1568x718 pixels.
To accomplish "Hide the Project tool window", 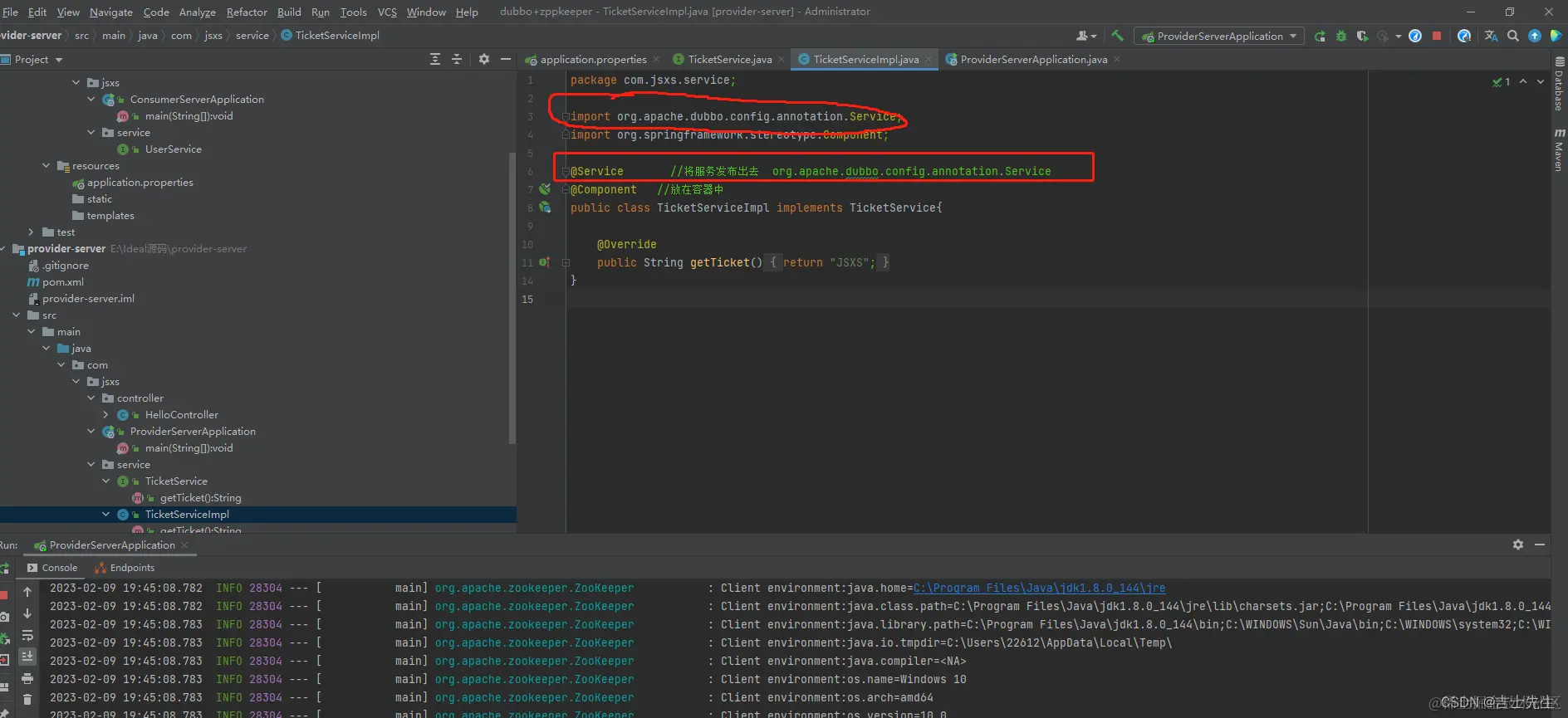I will (505, 59).
